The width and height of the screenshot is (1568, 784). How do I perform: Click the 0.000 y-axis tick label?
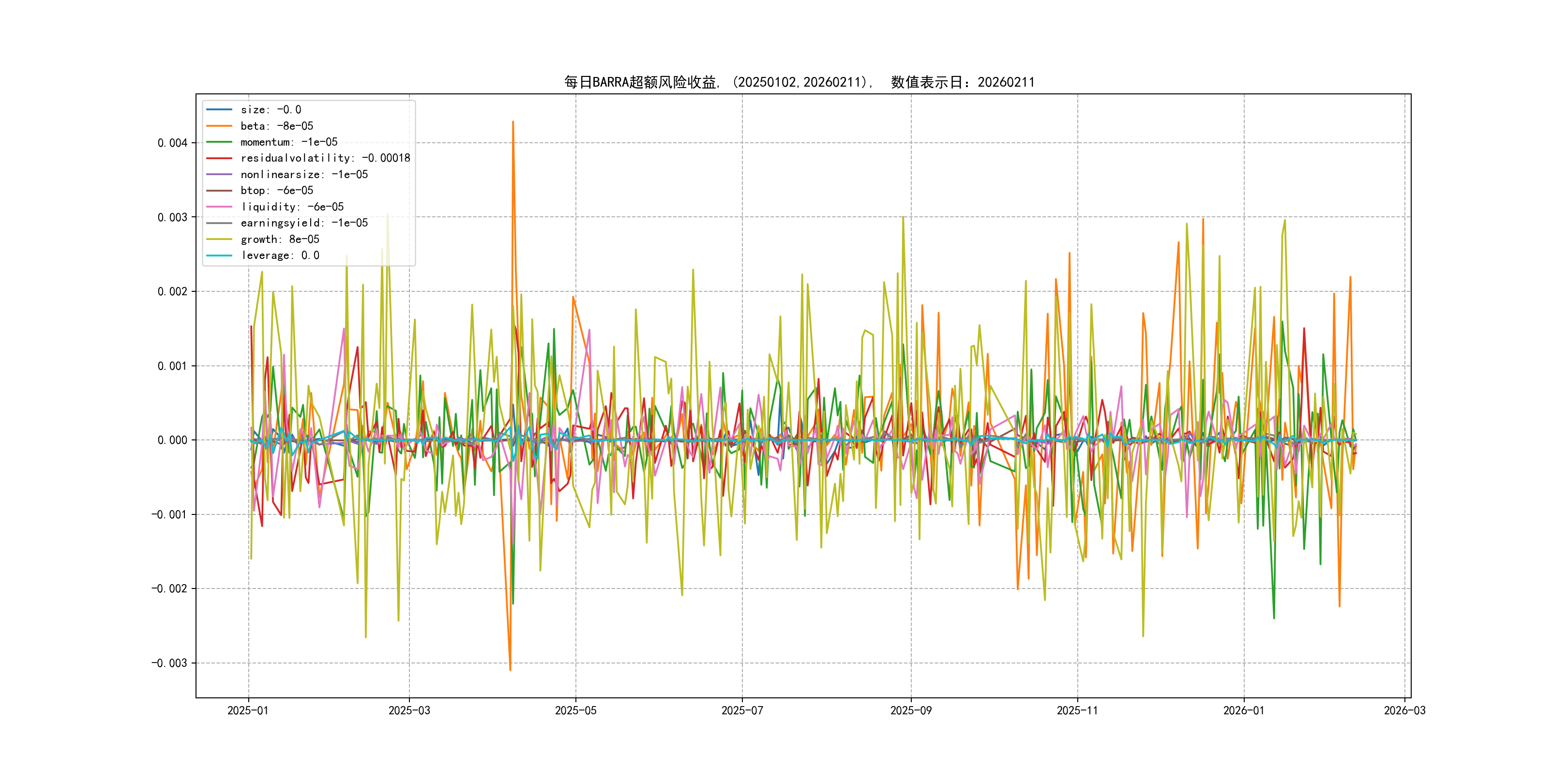tap(172, 440)
